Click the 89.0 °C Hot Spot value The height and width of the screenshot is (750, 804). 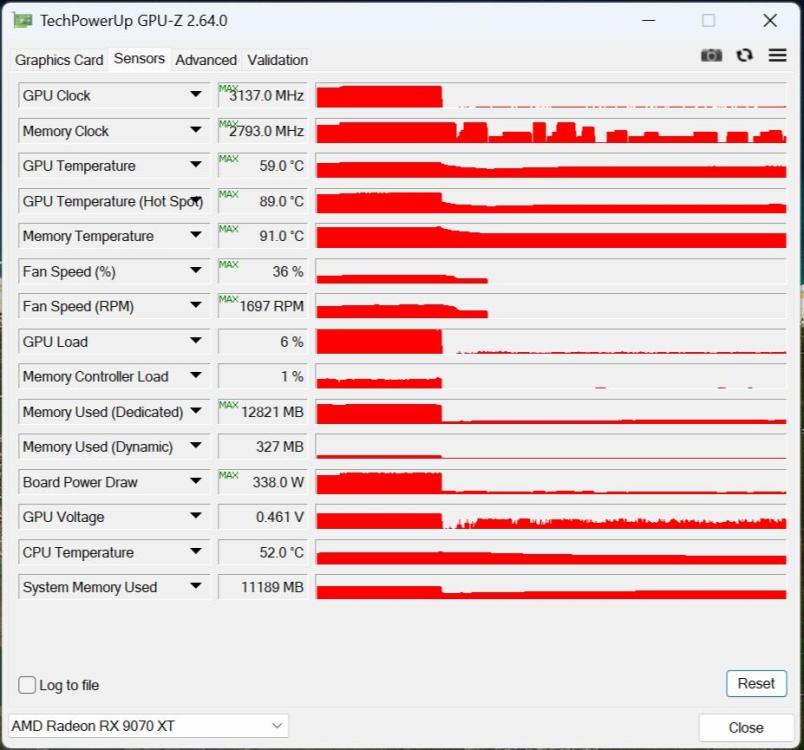pyautogui.click(x=263, y=201)
